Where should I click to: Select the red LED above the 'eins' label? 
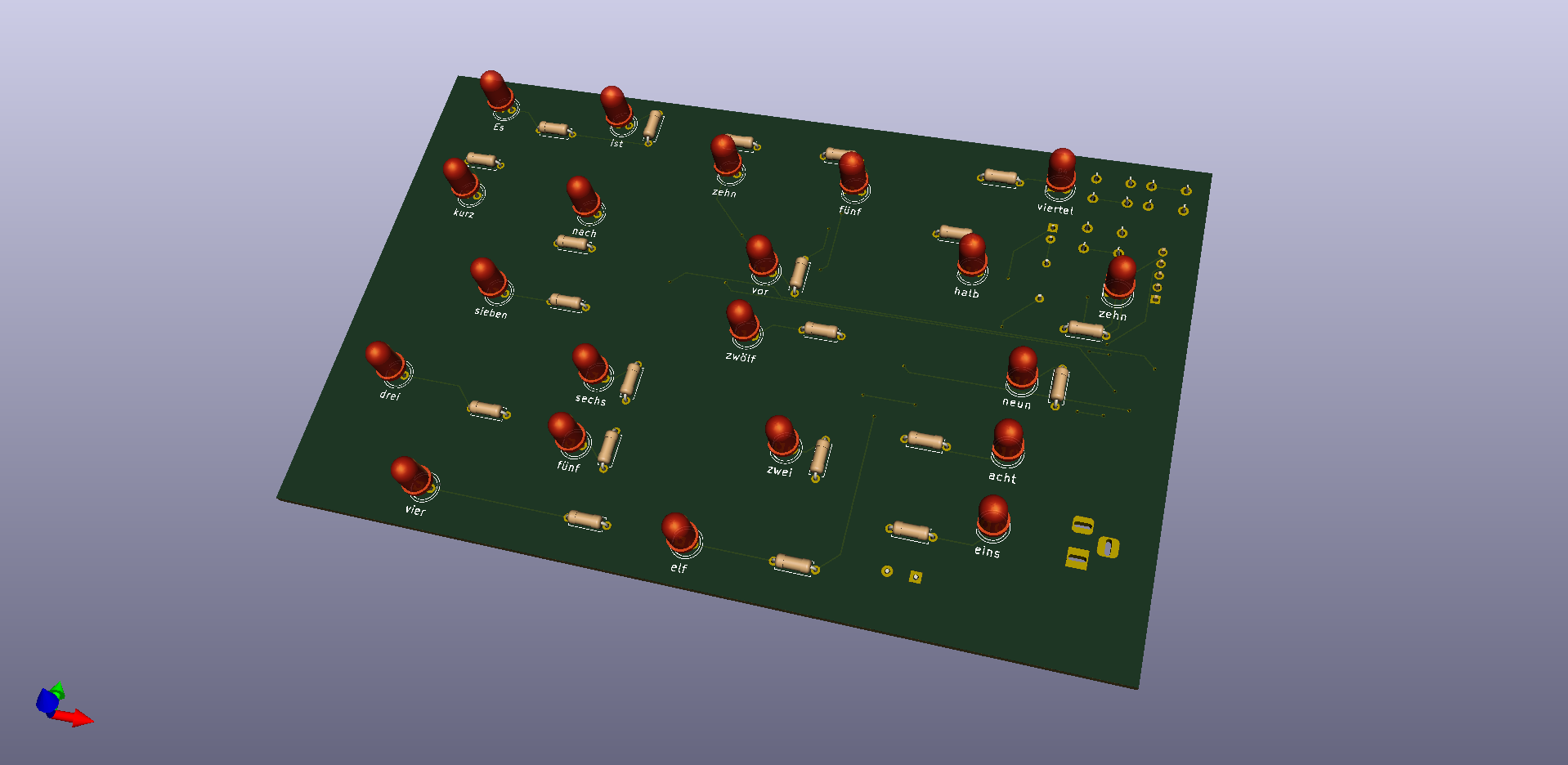click(x=993, y=517)
